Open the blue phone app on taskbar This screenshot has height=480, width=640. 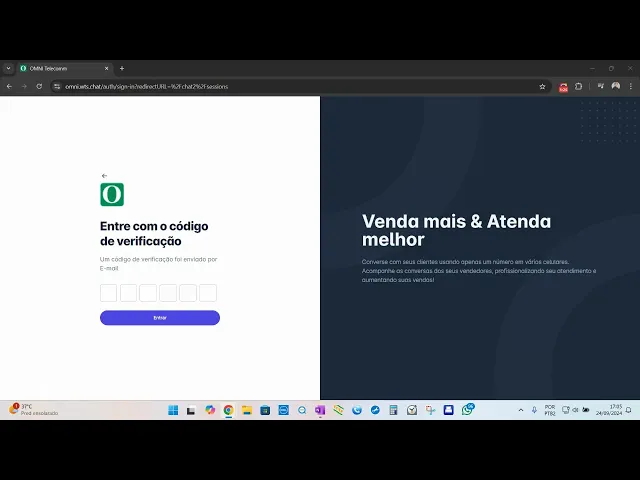[x=357, y=410]
